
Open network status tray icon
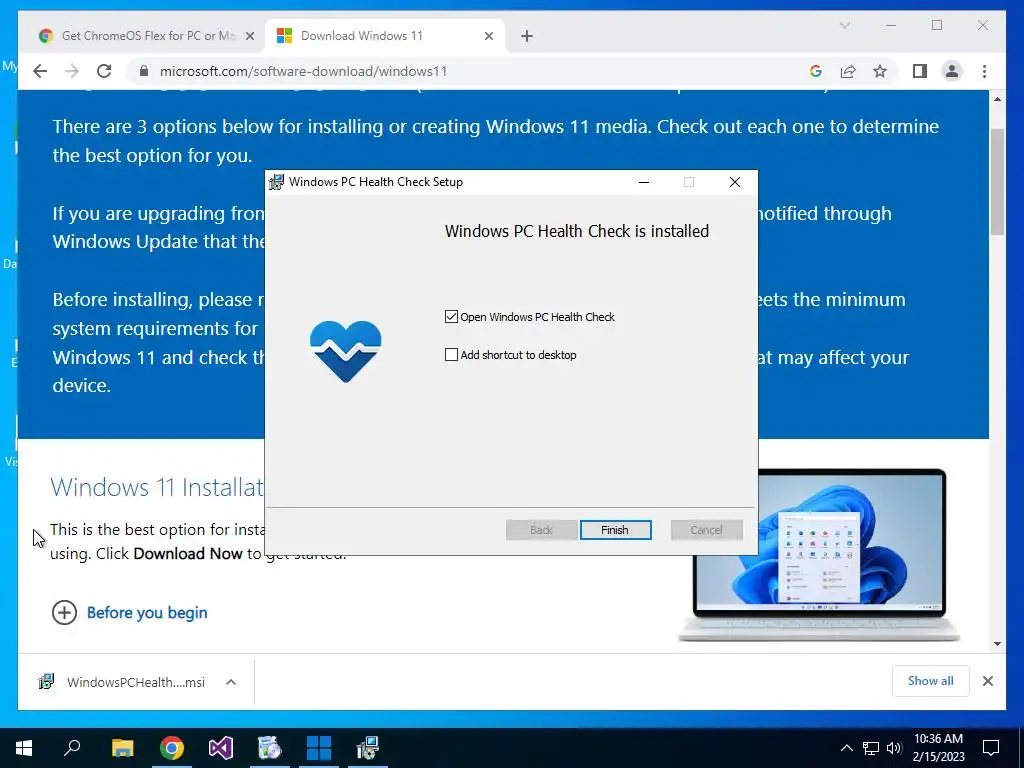pos(871,748)
